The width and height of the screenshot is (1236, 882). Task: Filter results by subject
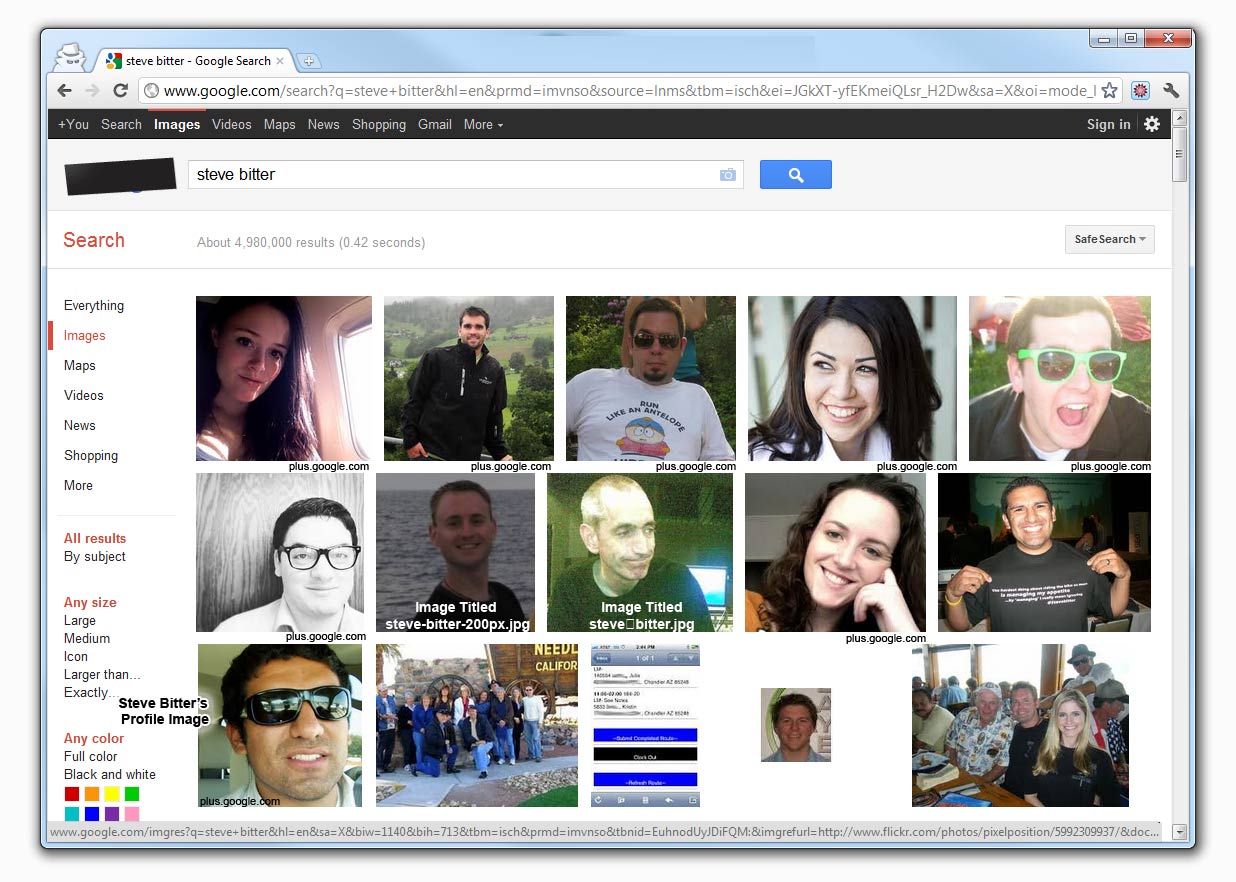pos(95,556)
